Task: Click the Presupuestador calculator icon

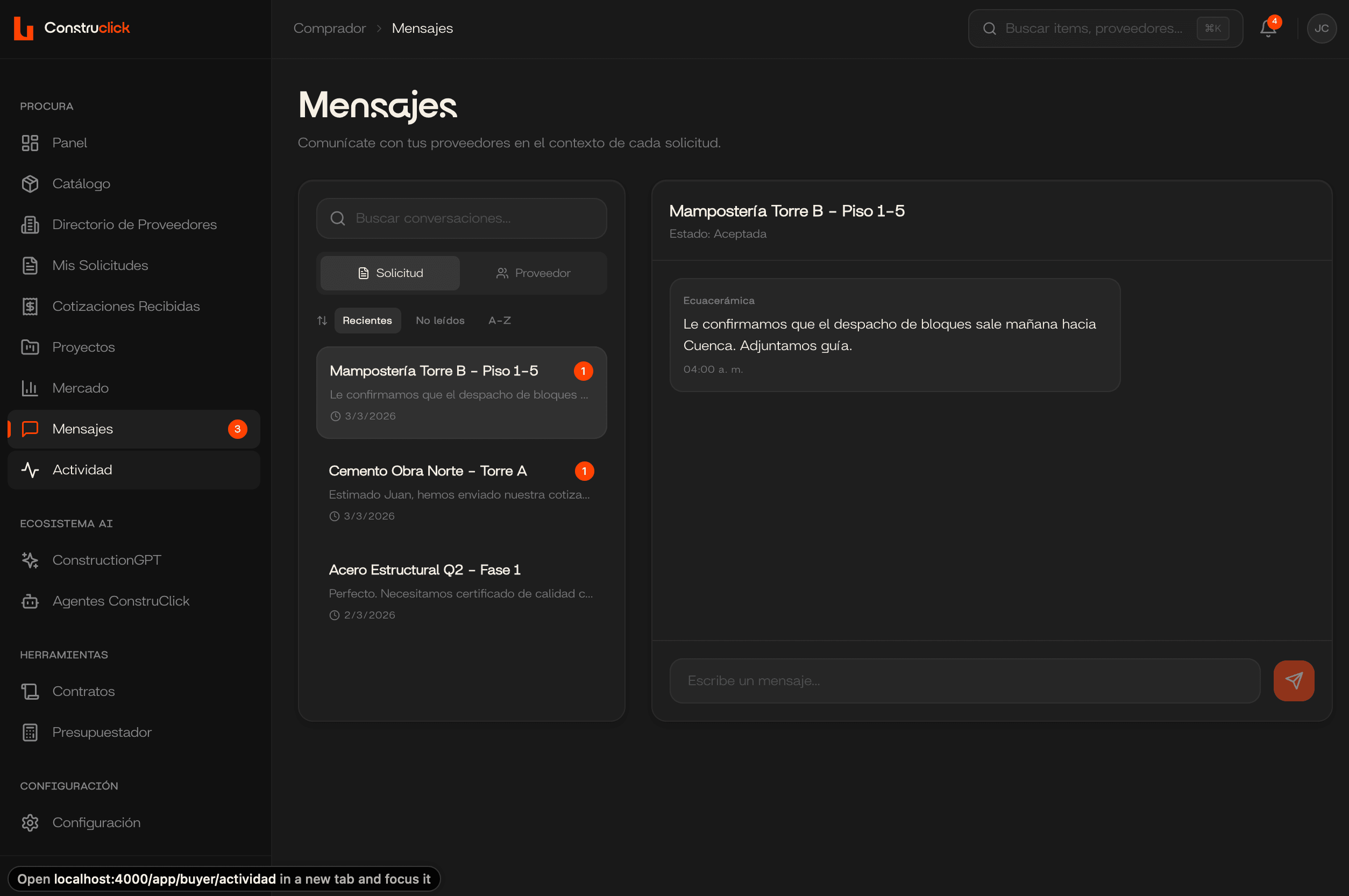Action: coord(30,732)
